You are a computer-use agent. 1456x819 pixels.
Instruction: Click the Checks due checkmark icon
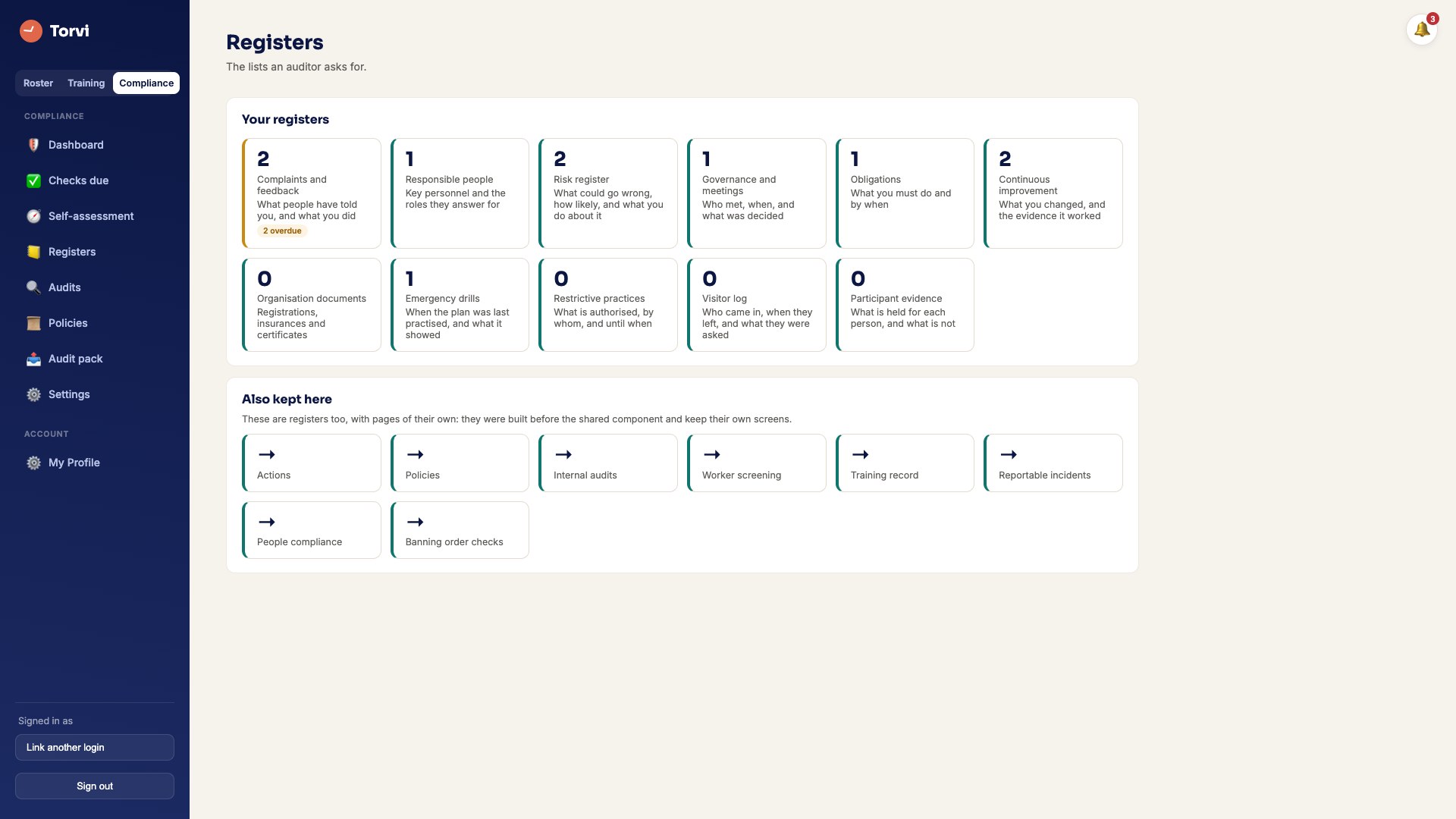point(33,180)
